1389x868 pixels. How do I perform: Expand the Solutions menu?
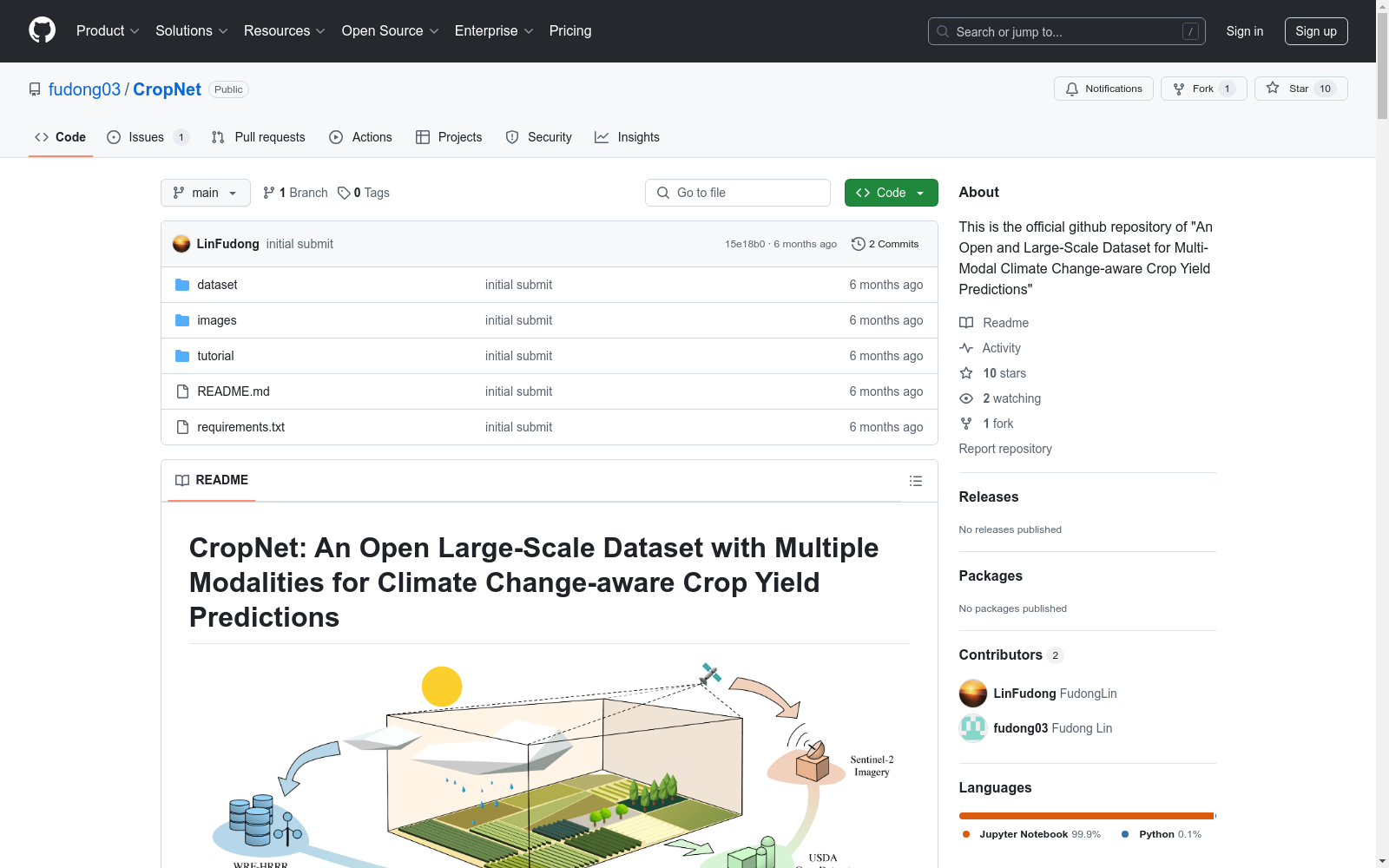192,30
